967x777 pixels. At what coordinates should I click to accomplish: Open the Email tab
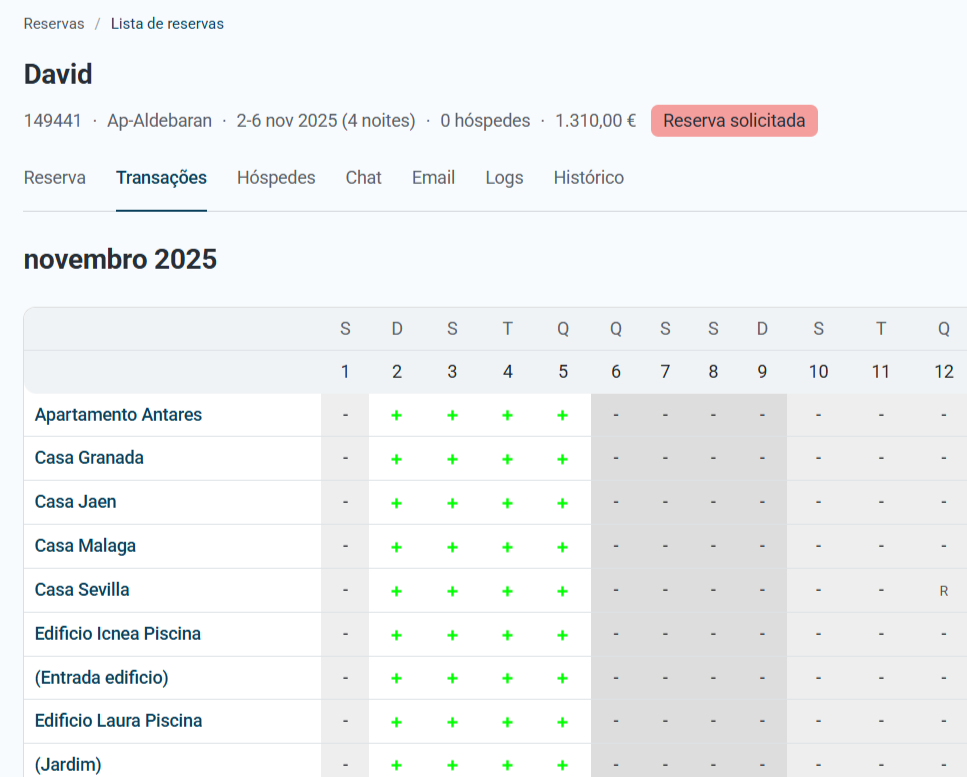[434, 178]
